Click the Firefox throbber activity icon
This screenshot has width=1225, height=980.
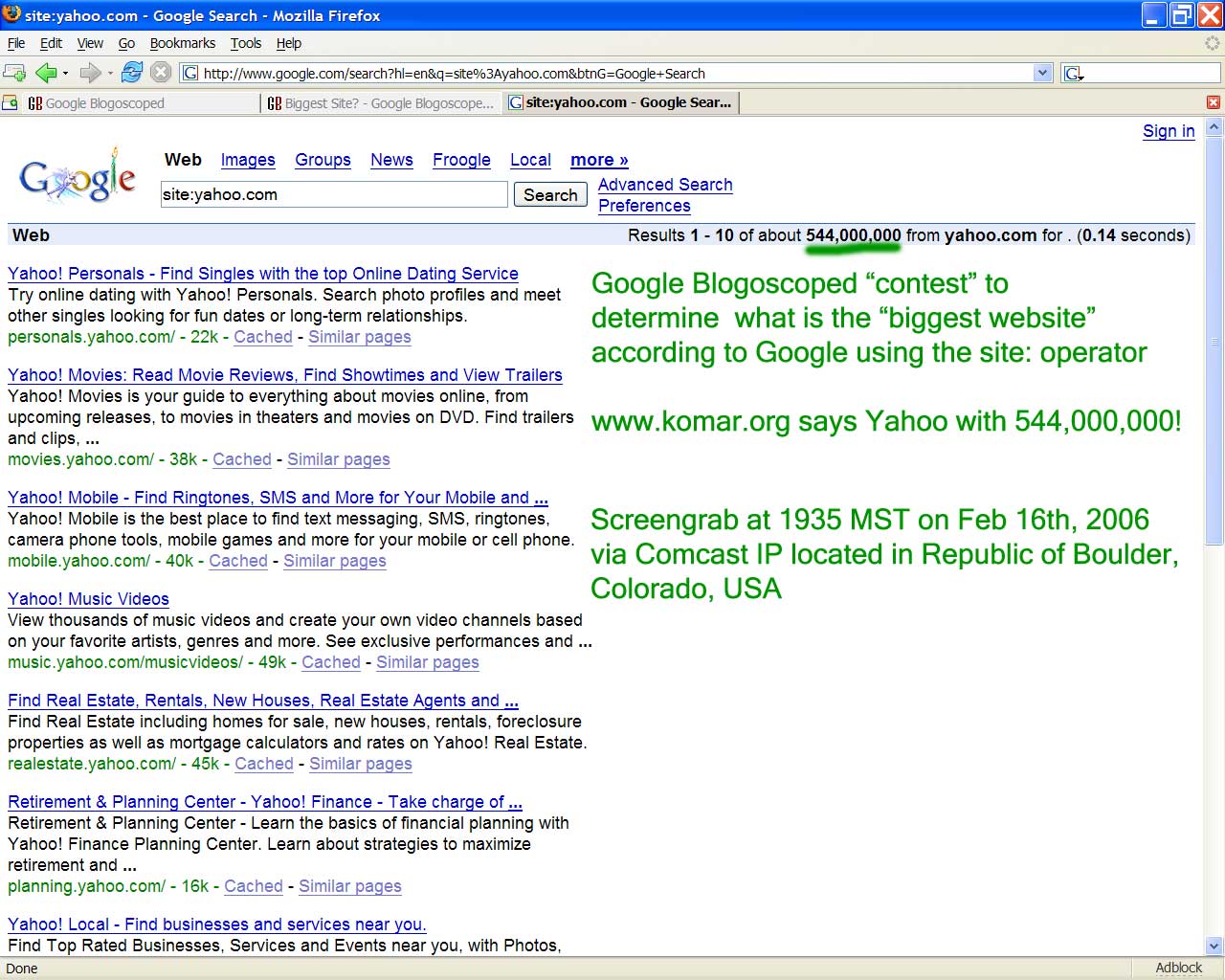(1213, 43)
